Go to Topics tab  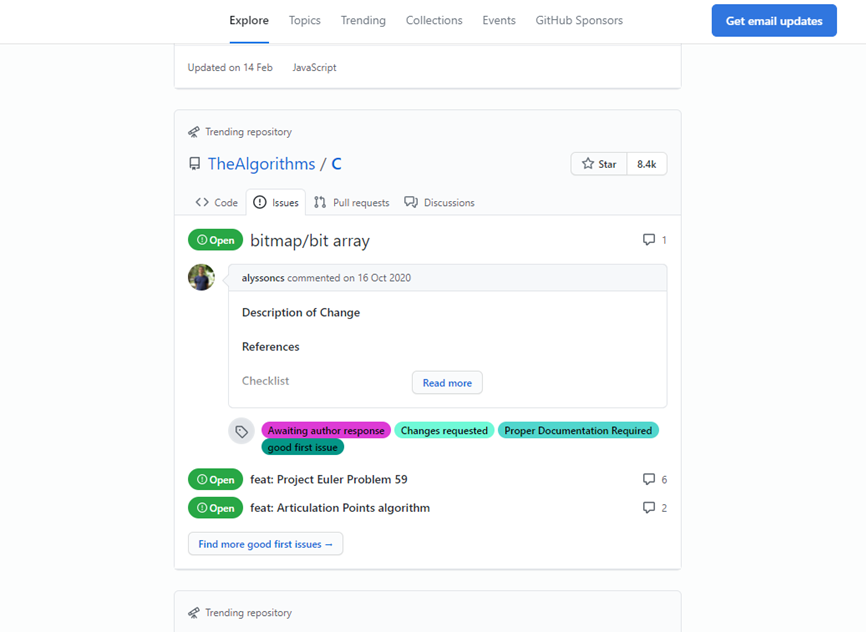[305, 20]
